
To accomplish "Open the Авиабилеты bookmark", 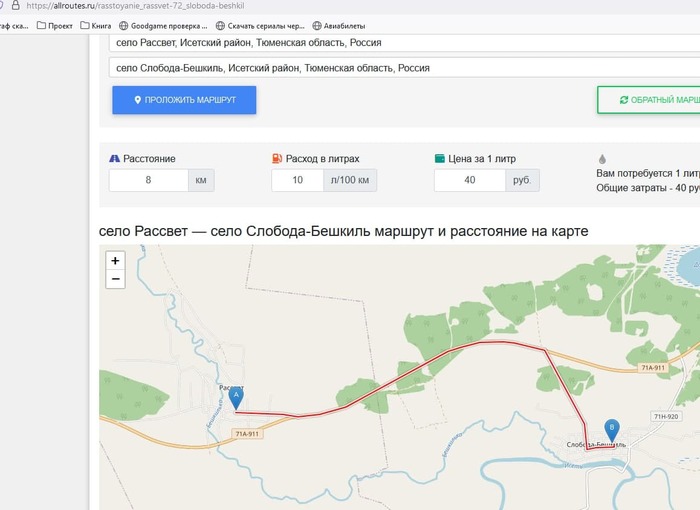I will click(x=339, y=26).
